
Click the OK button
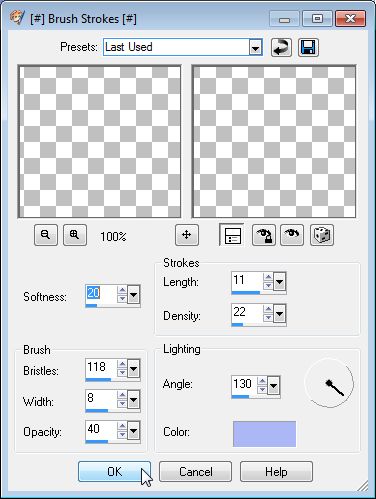pos(114,471)
